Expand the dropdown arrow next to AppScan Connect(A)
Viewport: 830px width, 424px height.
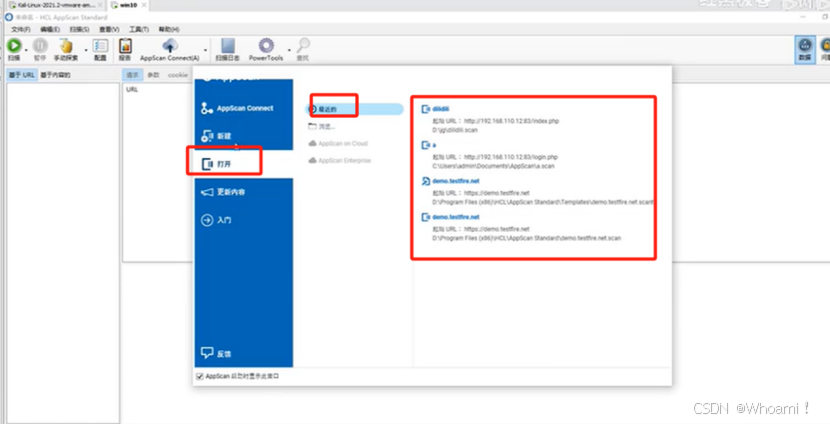tap(205, 49)
